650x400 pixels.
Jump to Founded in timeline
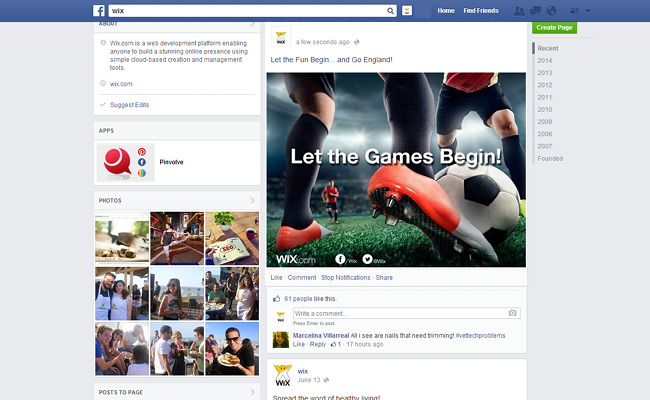550,158
